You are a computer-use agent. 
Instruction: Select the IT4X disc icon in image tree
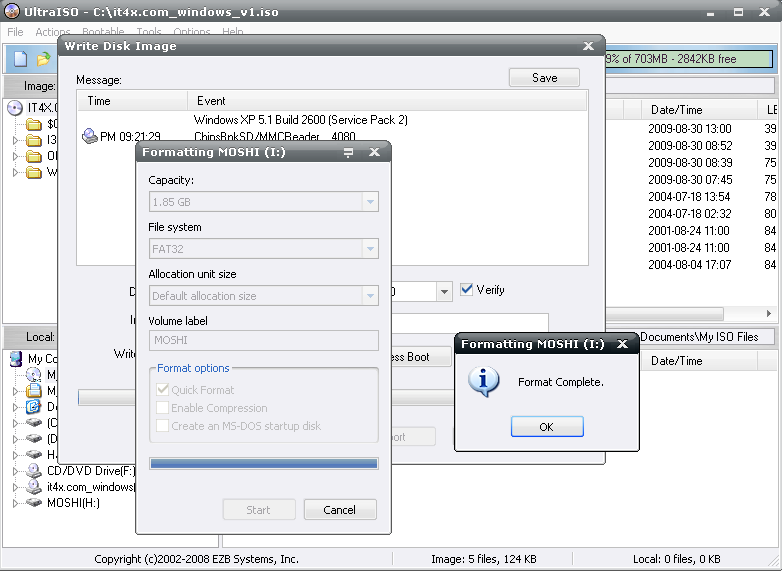tap(15, 108)
